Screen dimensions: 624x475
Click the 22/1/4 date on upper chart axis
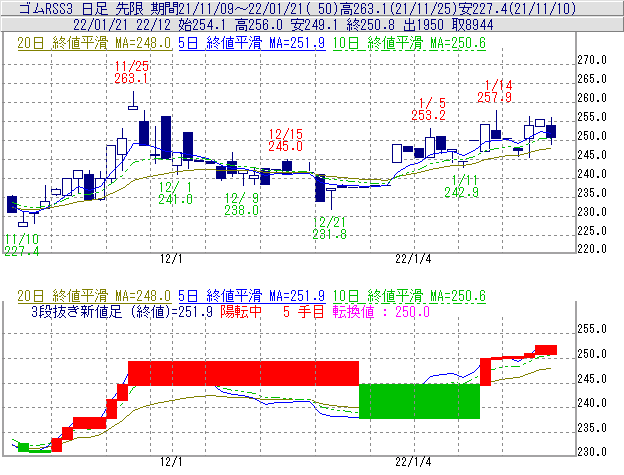(x=413, y=259)
